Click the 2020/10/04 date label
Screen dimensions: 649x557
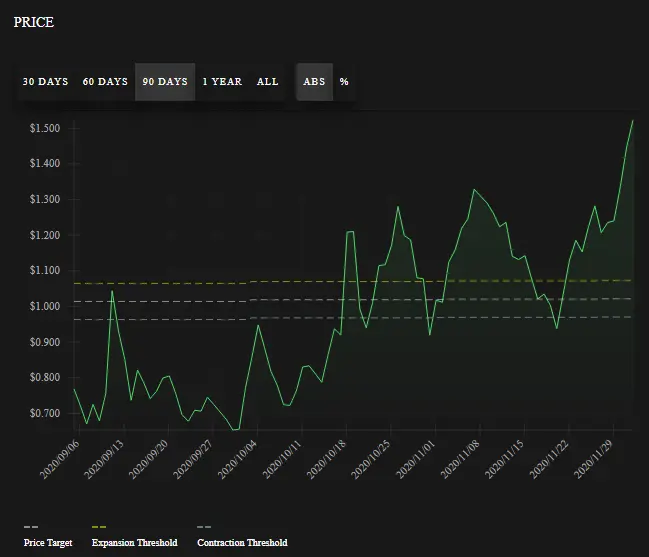[238, 459]
